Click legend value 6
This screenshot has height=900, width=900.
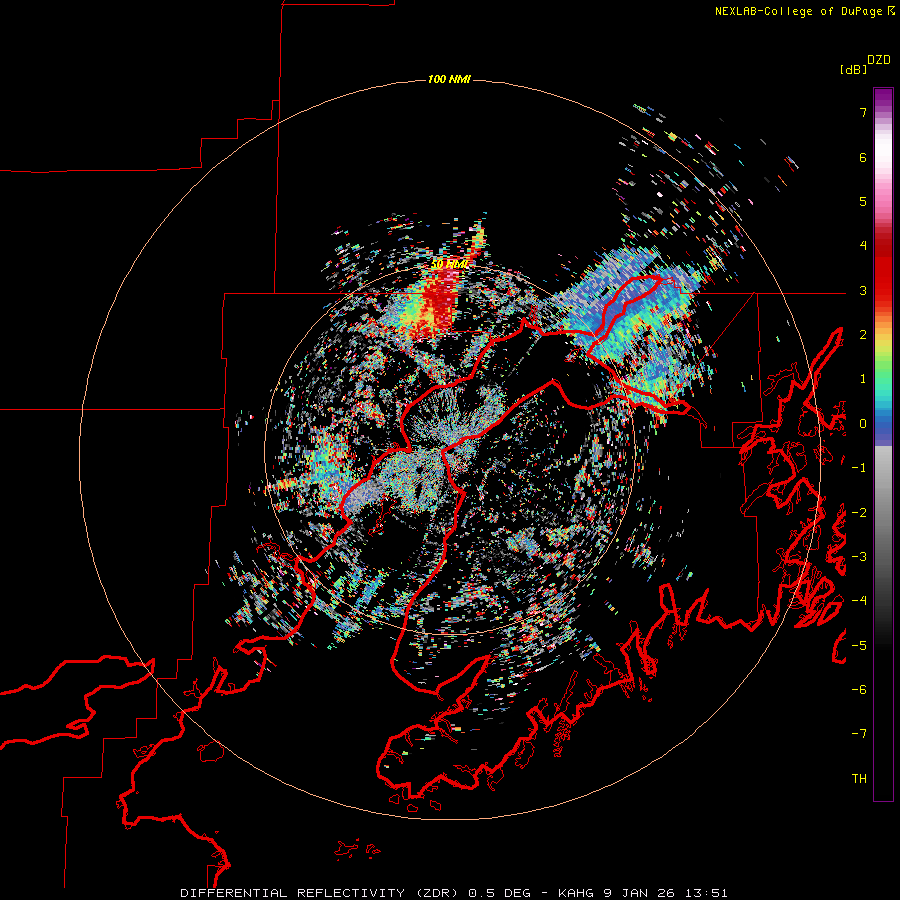[863, 157]
